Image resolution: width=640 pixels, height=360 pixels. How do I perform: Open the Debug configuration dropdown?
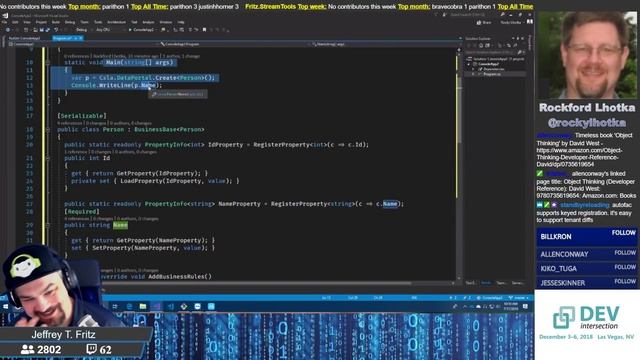(x=83, y=30)
